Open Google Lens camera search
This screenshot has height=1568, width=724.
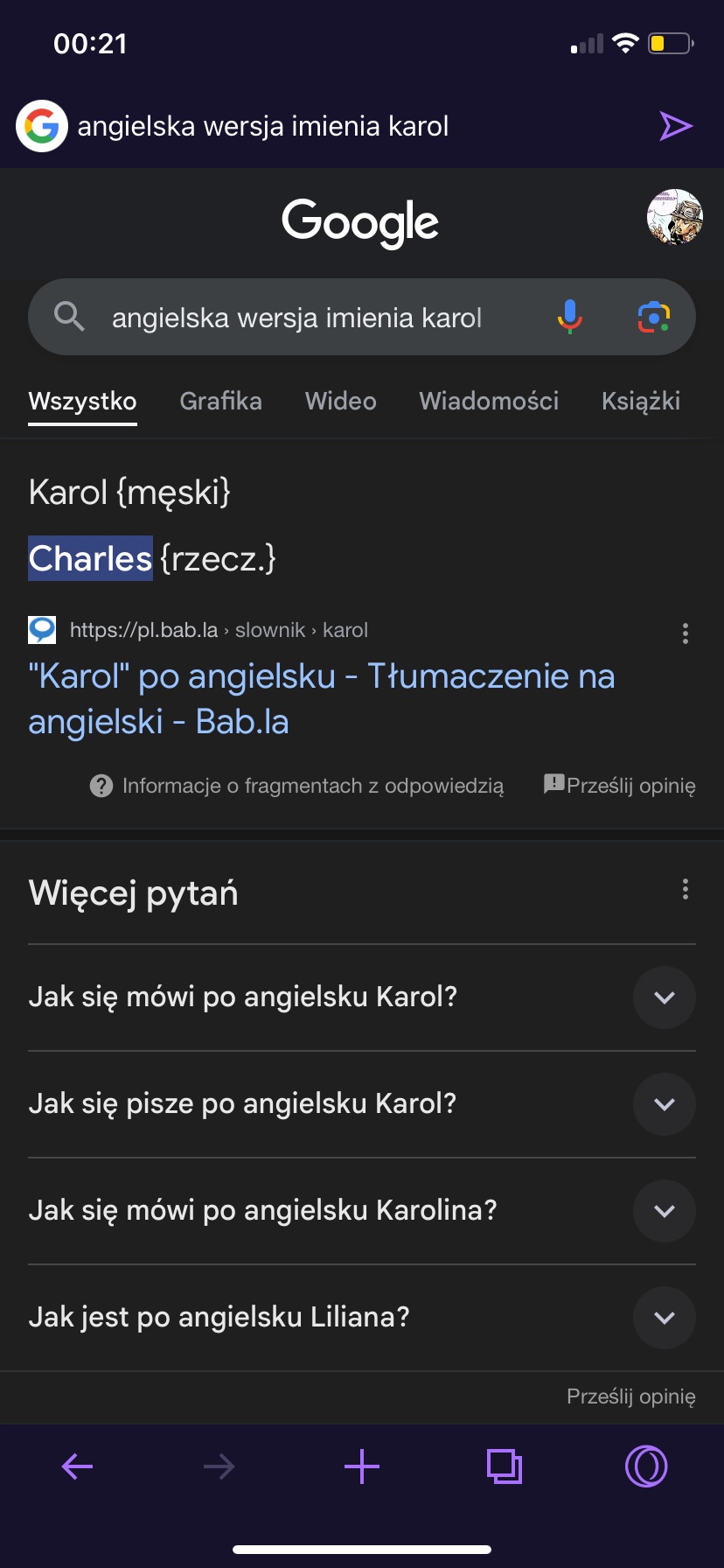(x=653, y=317)
